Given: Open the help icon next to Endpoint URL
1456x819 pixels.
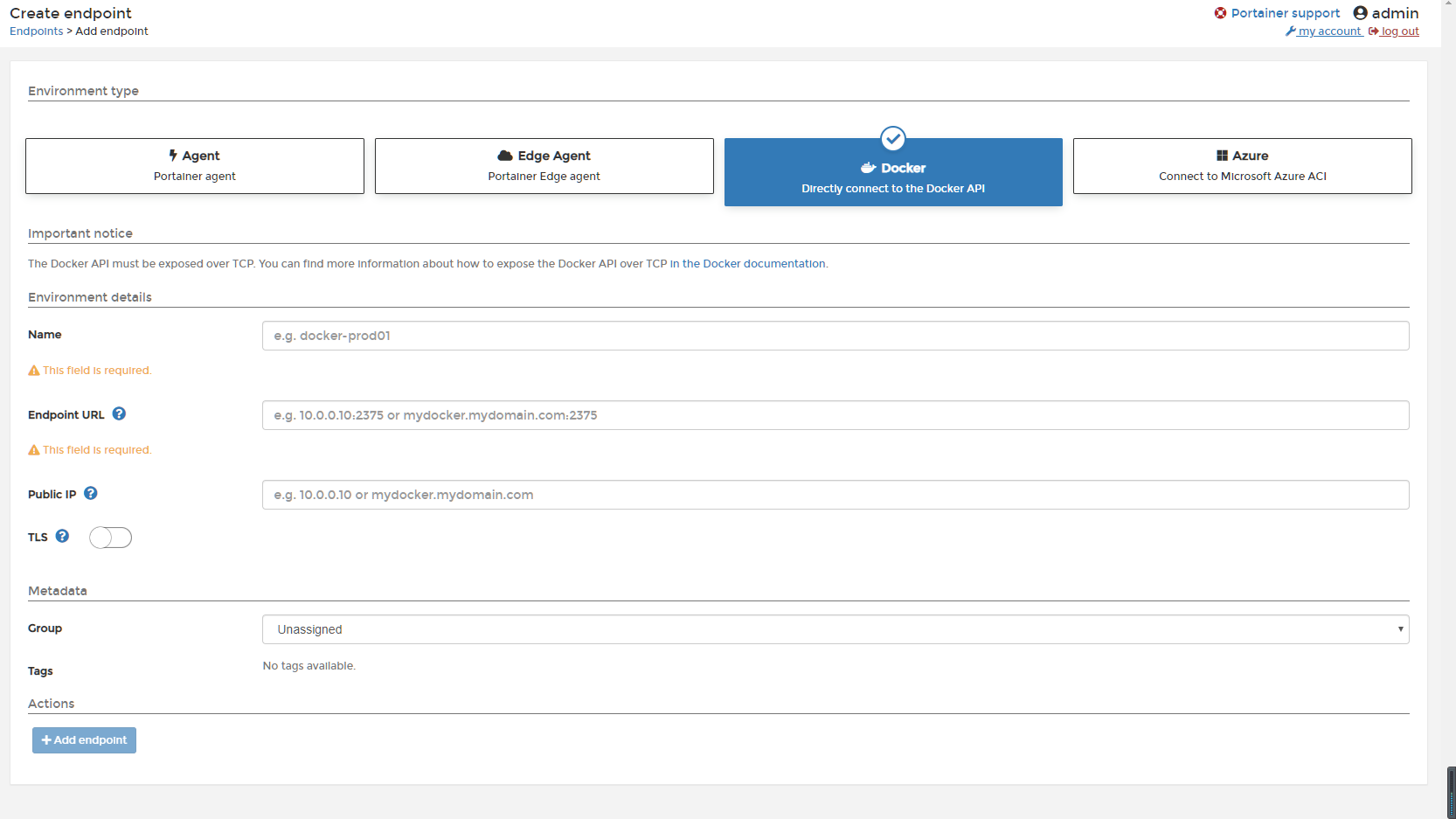Looking at the screenshot, I should pyautogui.click(x=119, y=413).
